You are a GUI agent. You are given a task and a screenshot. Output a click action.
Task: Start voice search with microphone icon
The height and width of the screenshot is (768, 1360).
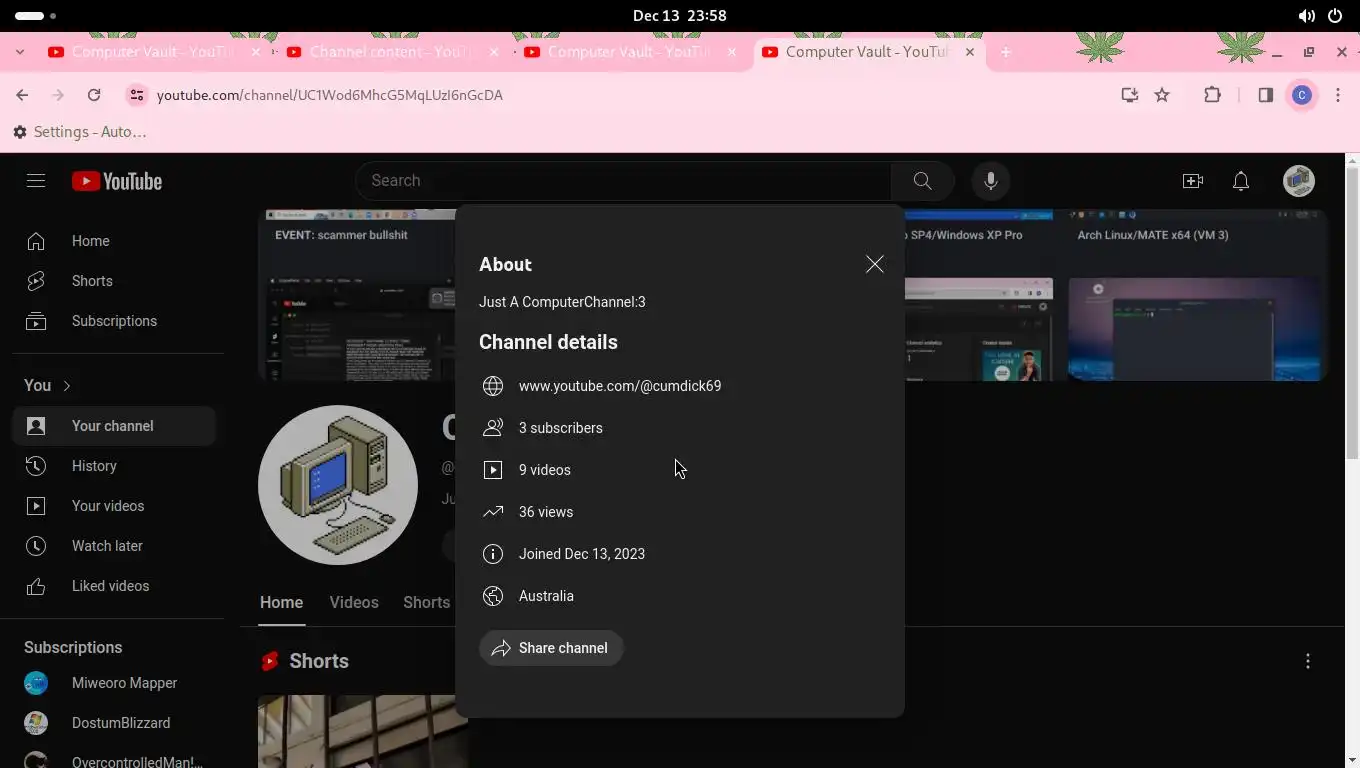991,181
